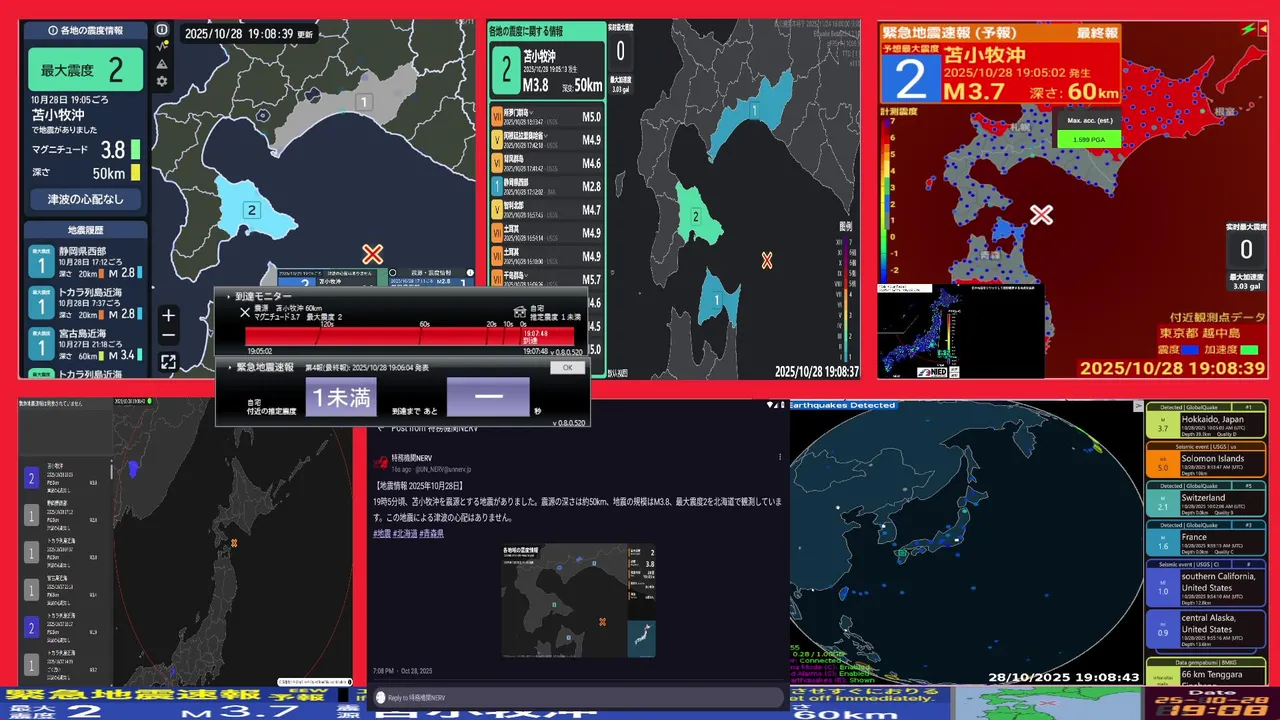This screenshot has height=720, width=1280.
Task: Open the #北海道 hashtag link
Action: pos(406,534)
